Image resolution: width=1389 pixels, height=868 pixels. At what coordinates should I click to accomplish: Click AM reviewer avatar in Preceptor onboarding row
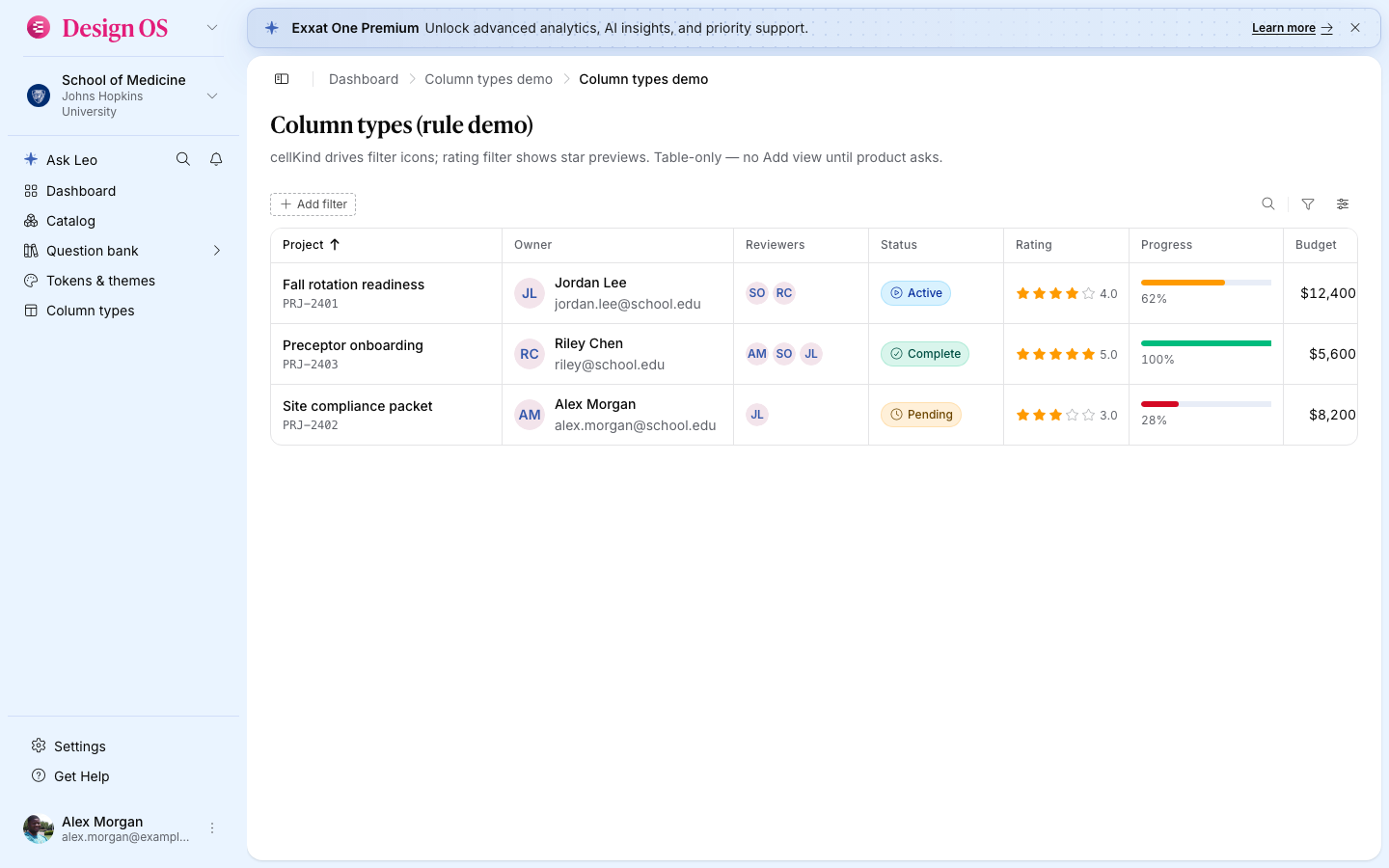pos(757,354)
